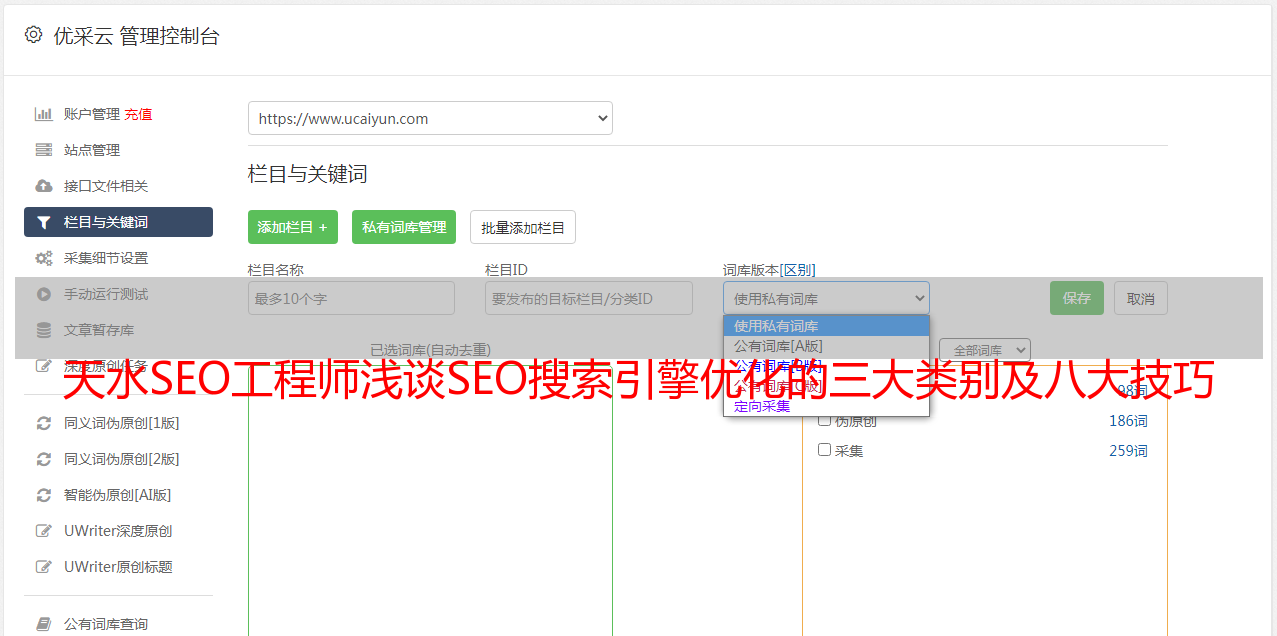Click the database icon next to 文章暂存库
This screenshot has width=1277, height=636.
click(43, 330)
